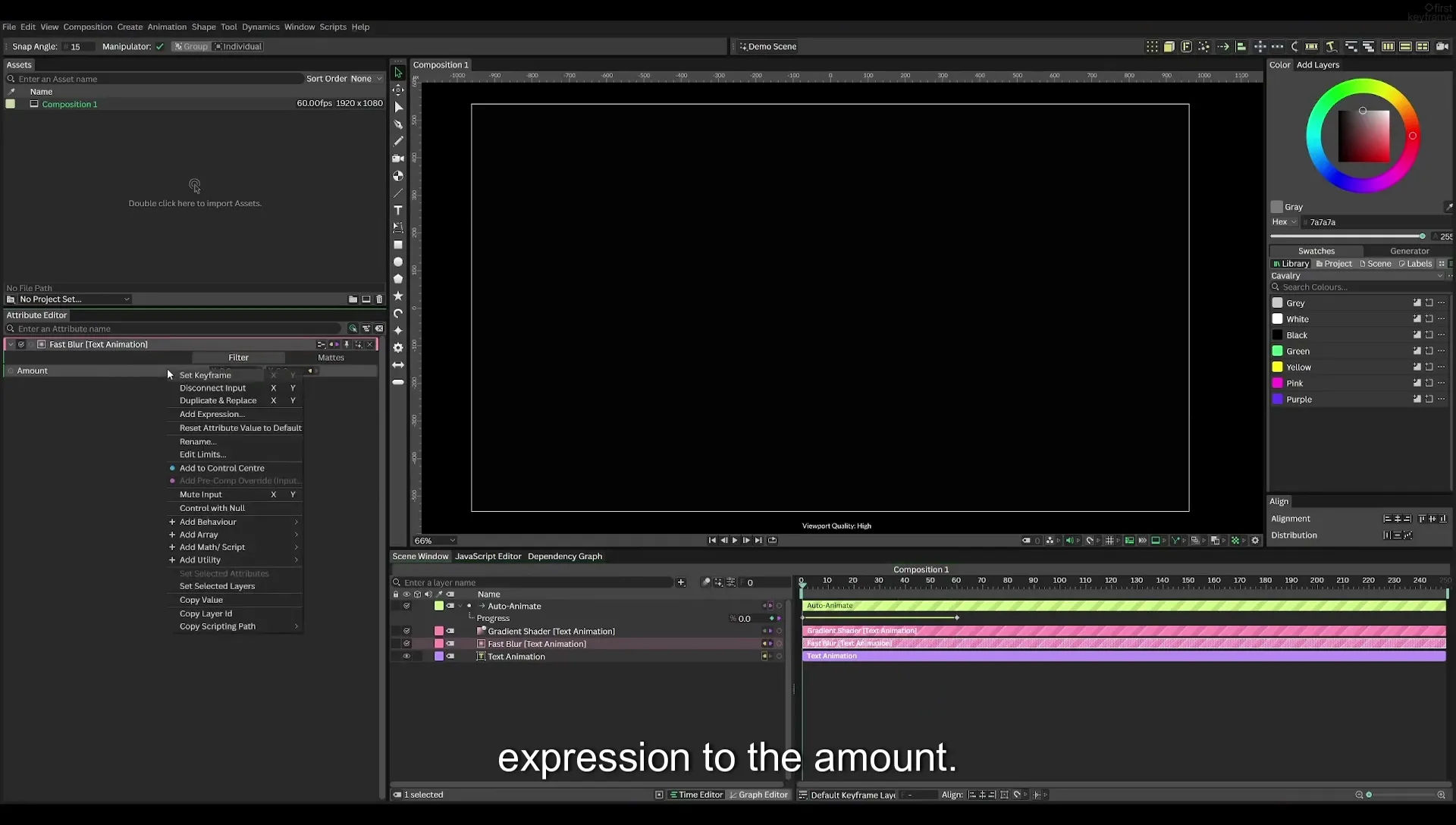Open the Graph Editor

click(x=758, y=795)
